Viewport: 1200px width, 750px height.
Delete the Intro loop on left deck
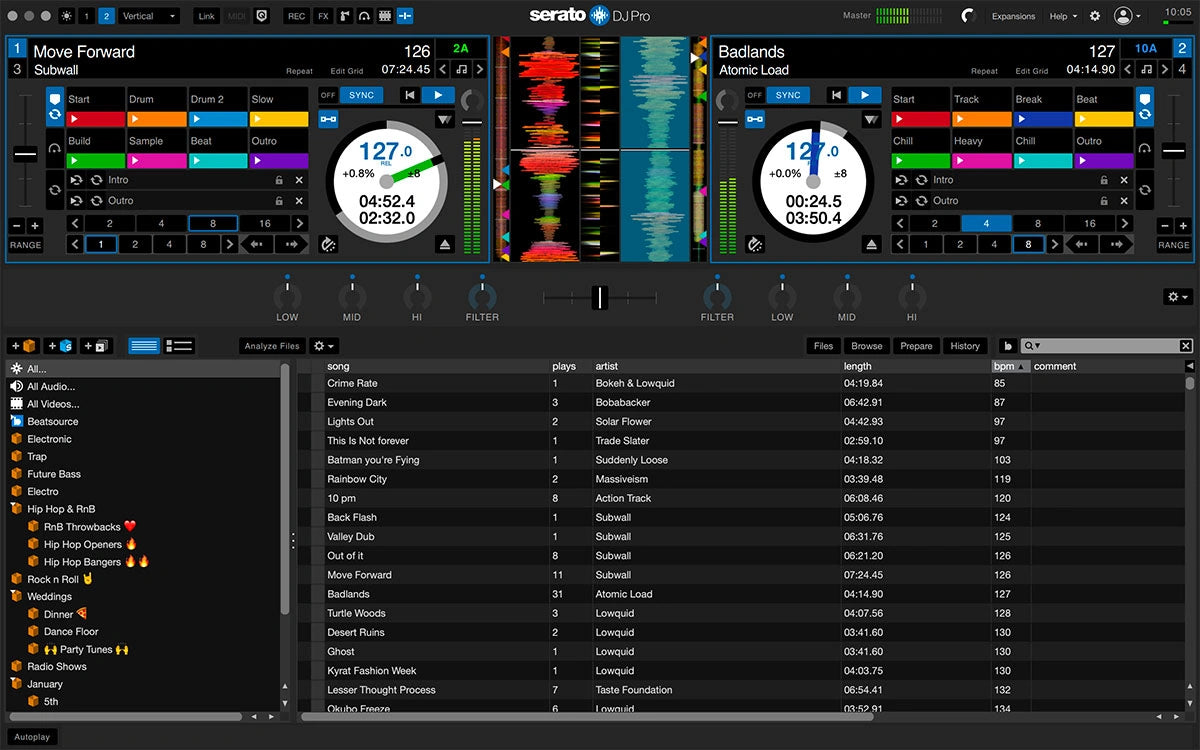coord(299,180)
